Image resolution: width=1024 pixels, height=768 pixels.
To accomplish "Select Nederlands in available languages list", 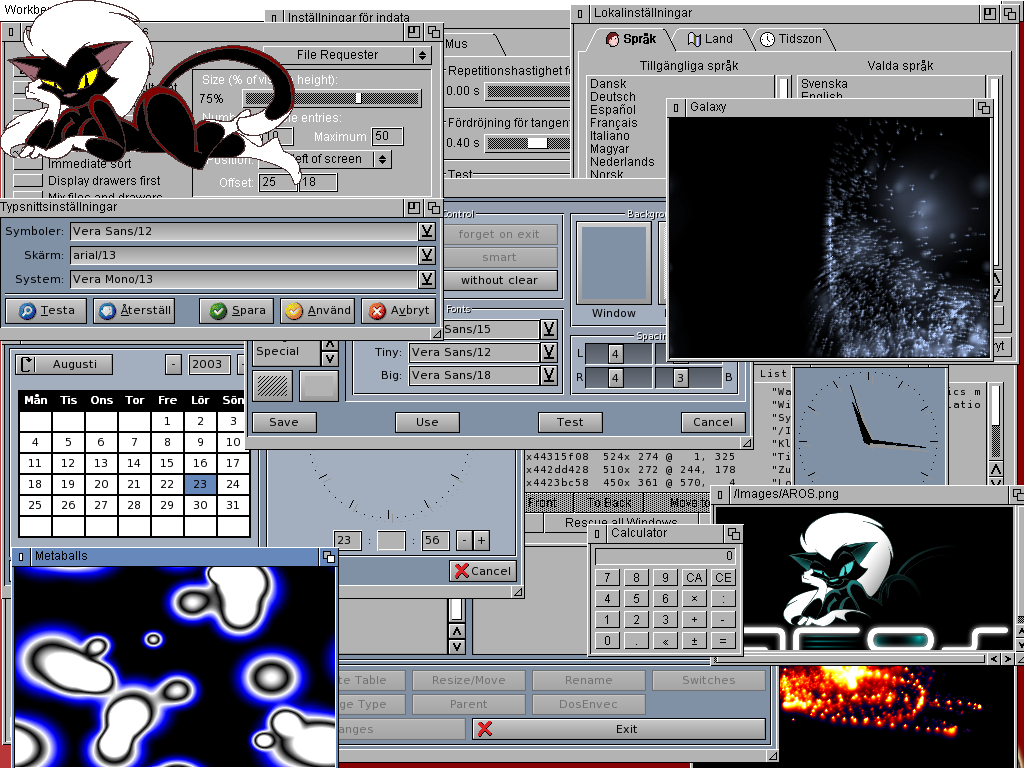I will (x=622, y=162).
